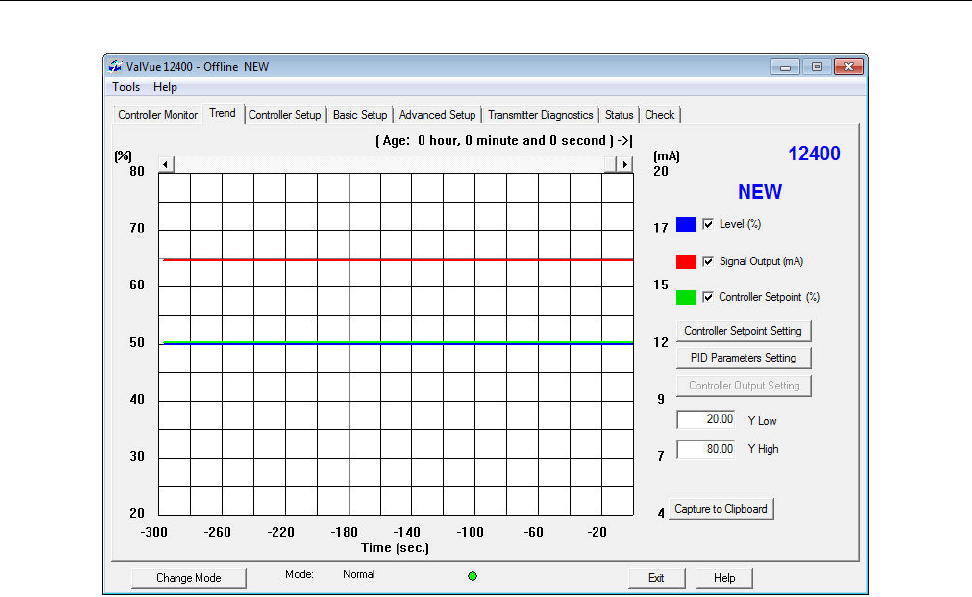972x597 pixels.
Task: Click the Time (sec.) axis label
Action: tap(395, 548)
